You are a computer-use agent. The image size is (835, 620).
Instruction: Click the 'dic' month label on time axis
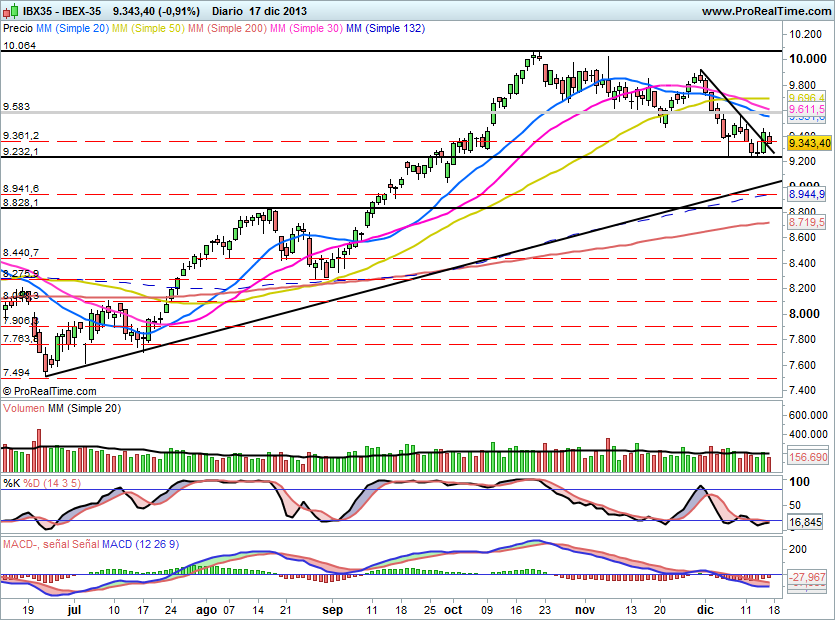pos(705,610)
